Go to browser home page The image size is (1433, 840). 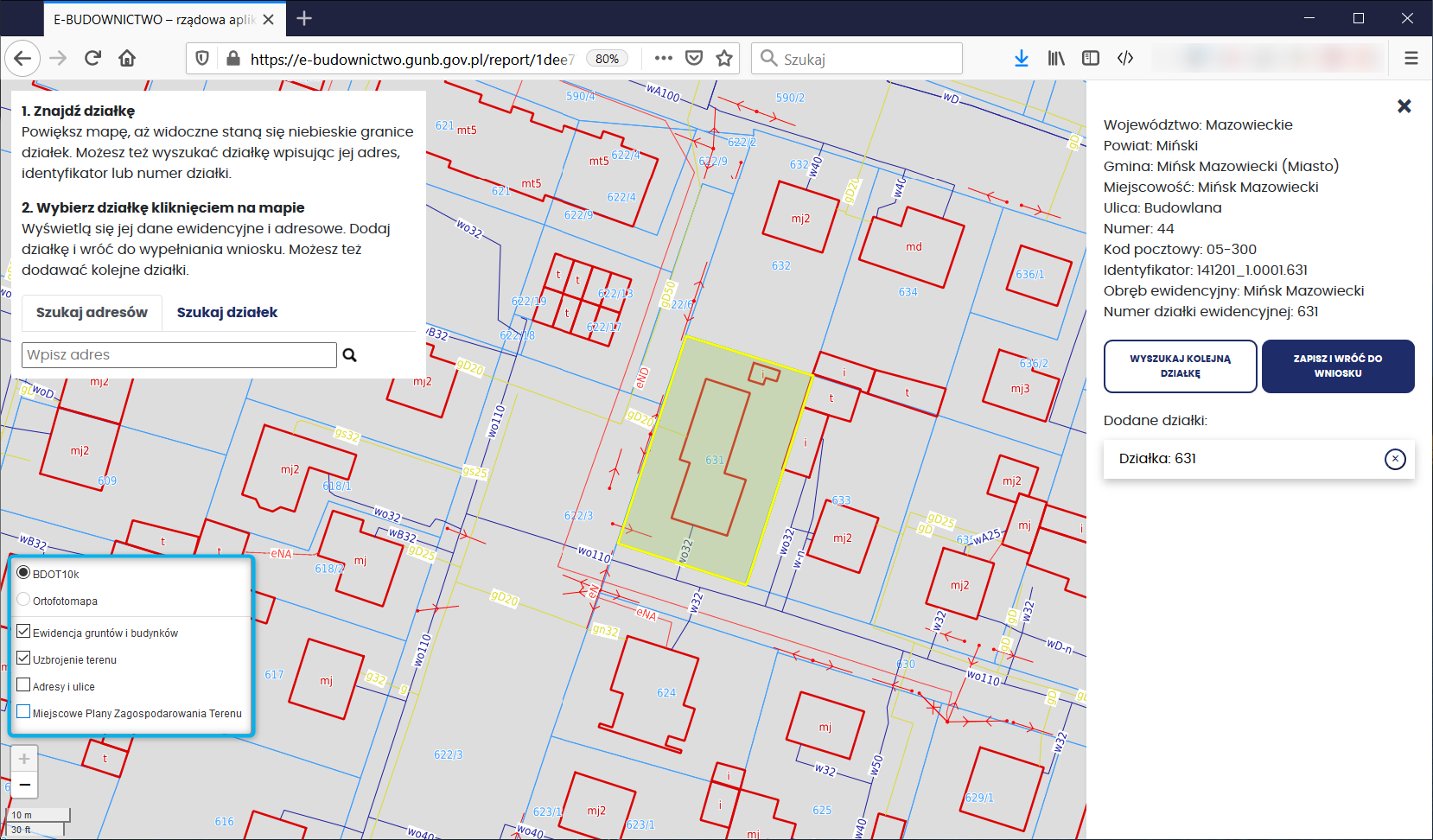tap(127, 59)
